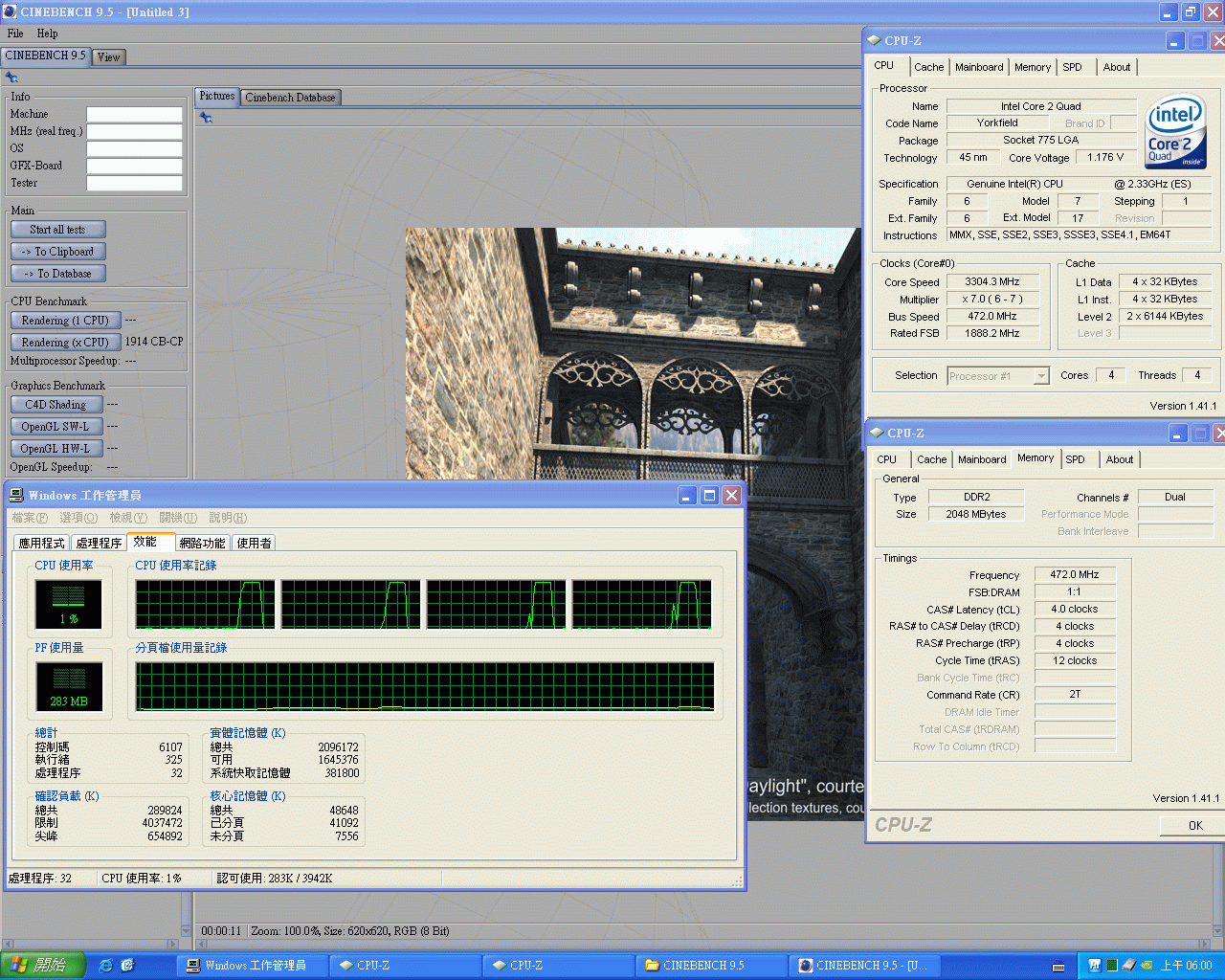
Task: Click the Machine input field
Action: coord(134,114)
